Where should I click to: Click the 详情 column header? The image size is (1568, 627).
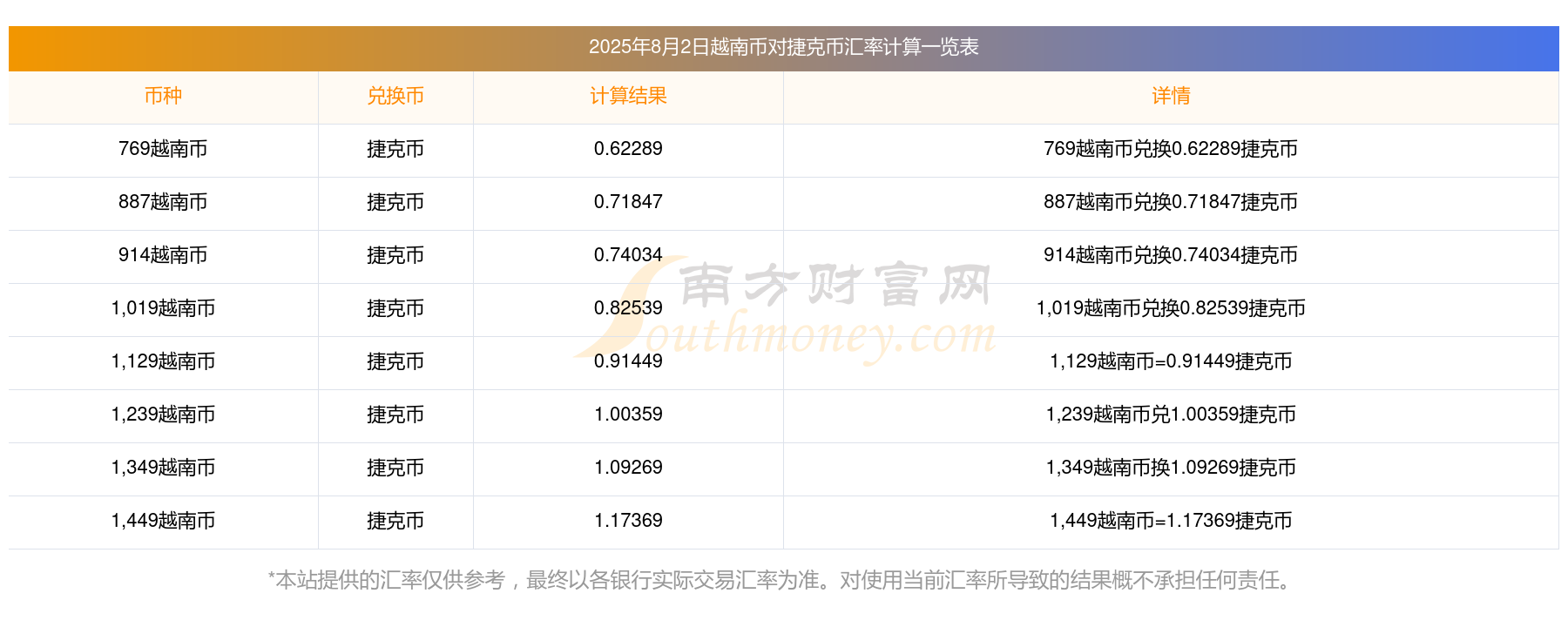point(1171,96)
